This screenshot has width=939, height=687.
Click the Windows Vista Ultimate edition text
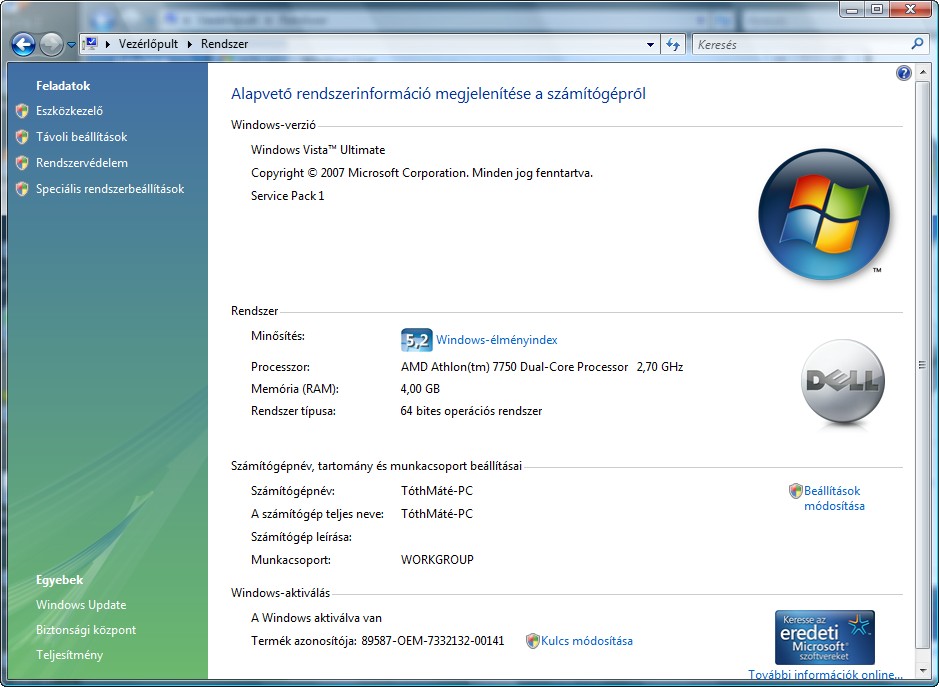point(318,150)
